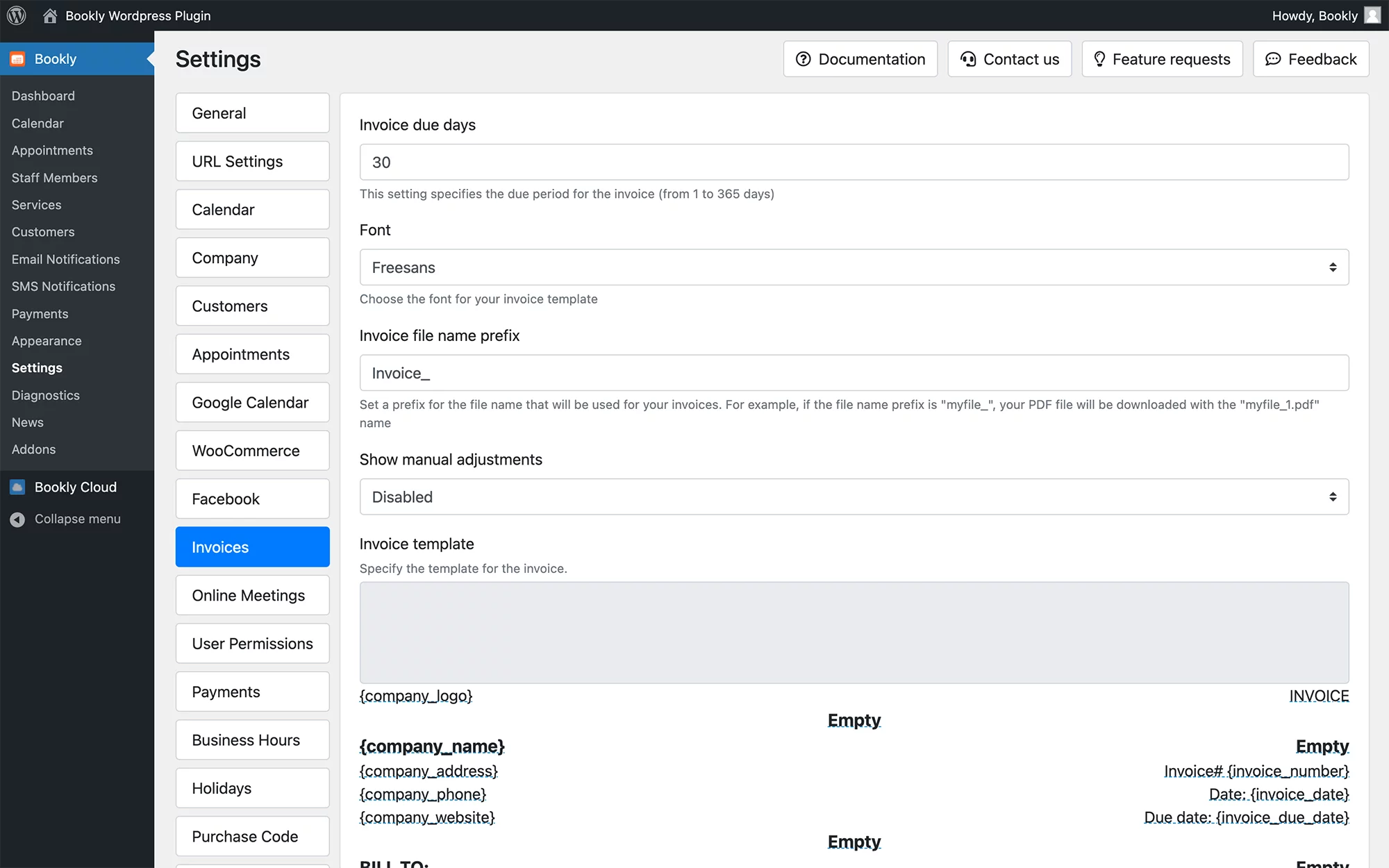Go to Customers in the sidebar

coord(43,232)
